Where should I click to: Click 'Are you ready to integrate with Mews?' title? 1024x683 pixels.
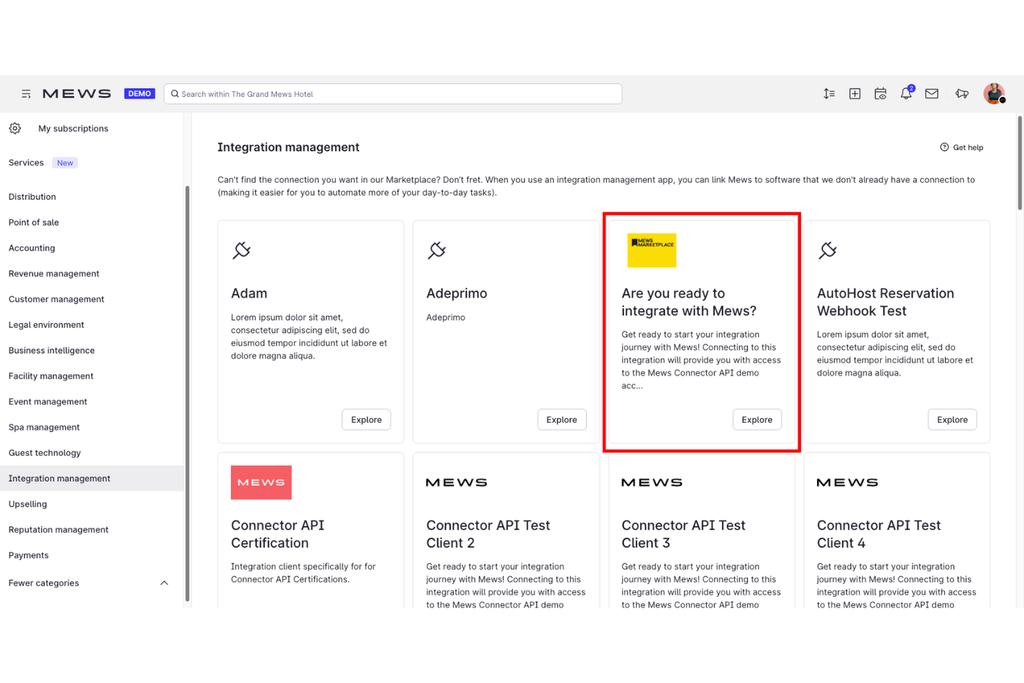click(689, 302)
